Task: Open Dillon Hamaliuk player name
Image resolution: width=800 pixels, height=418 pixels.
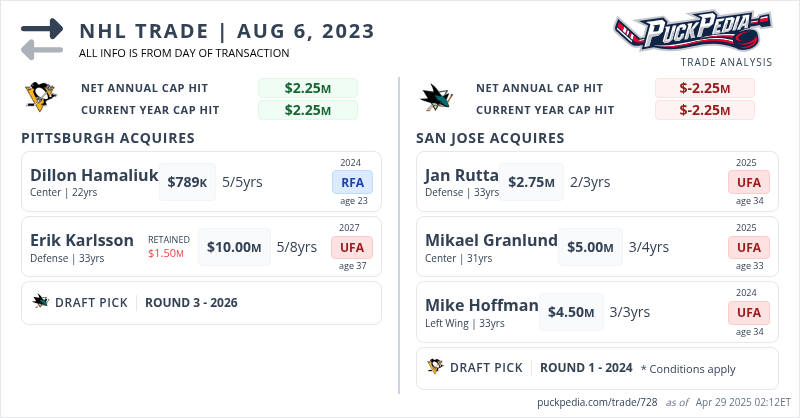Action: 94,175
